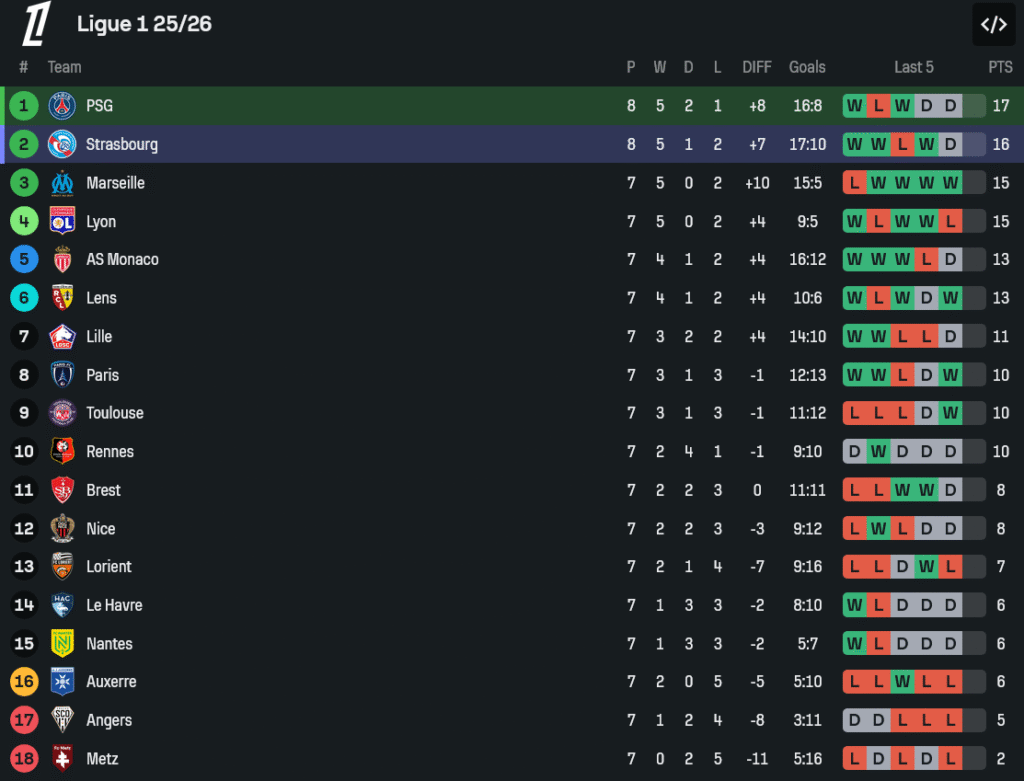Click the Metz club crest
Viewport: 1024px width, 781px height.
point(62,759)
